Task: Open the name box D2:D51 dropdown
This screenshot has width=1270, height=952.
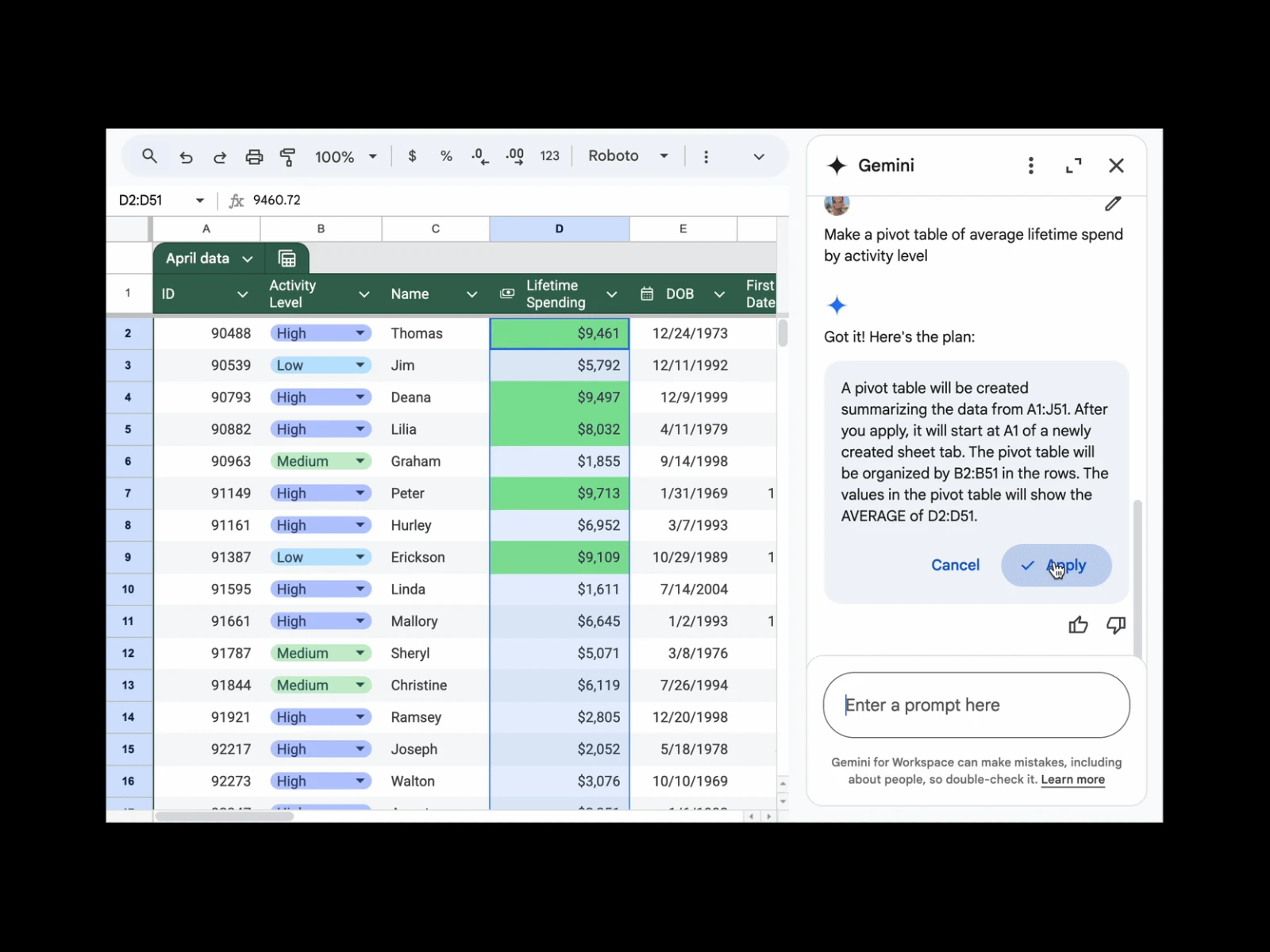Action: click(200, 201)
